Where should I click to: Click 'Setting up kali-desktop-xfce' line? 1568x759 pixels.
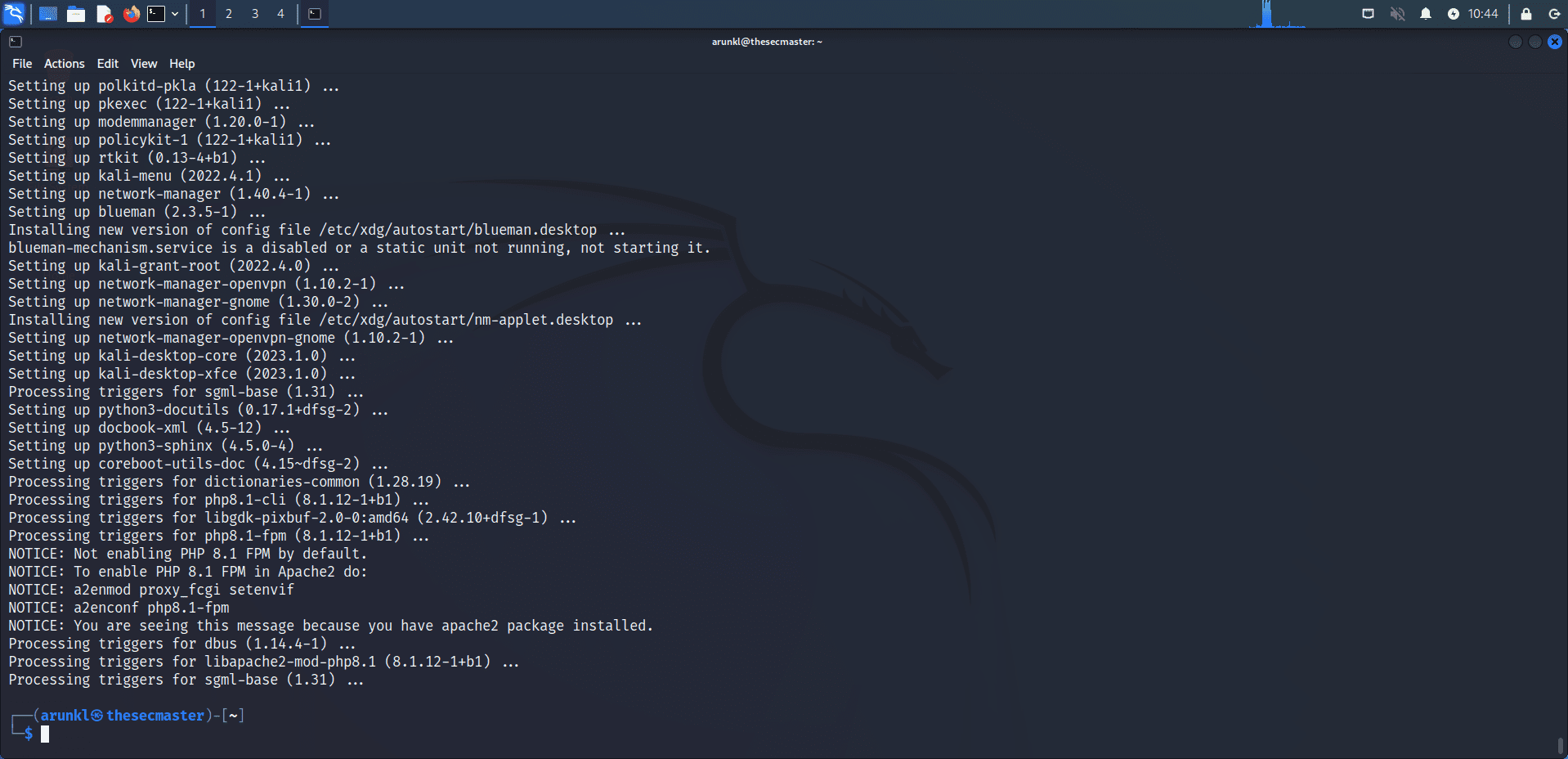tap(181, 374)
